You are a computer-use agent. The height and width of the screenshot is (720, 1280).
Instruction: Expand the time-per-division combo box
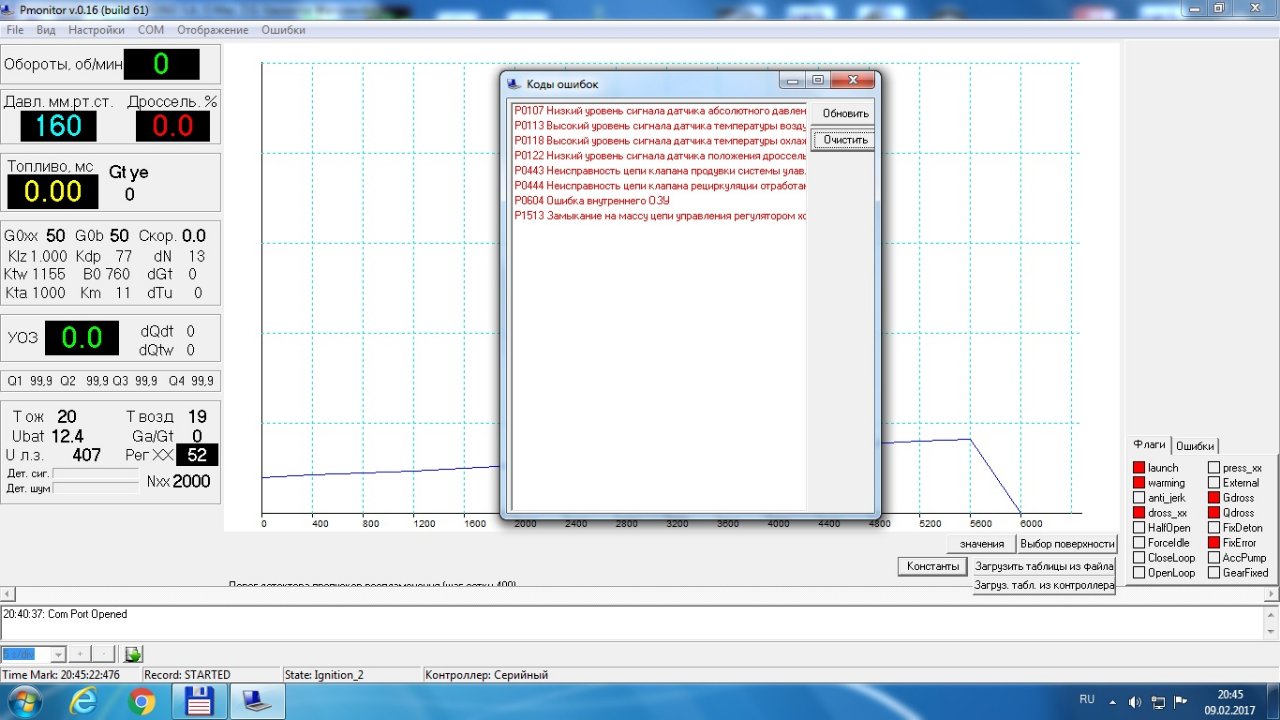57,654
